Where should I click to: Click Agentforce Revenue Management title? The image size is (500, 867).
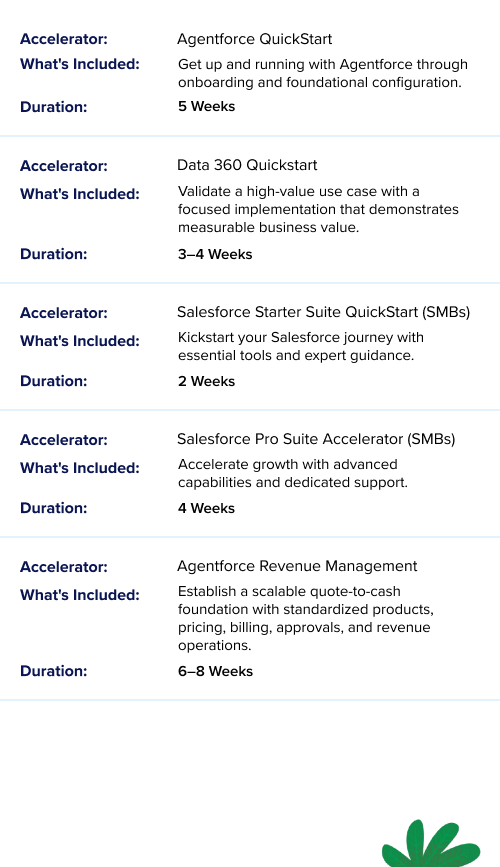click(x=297, y=566)
